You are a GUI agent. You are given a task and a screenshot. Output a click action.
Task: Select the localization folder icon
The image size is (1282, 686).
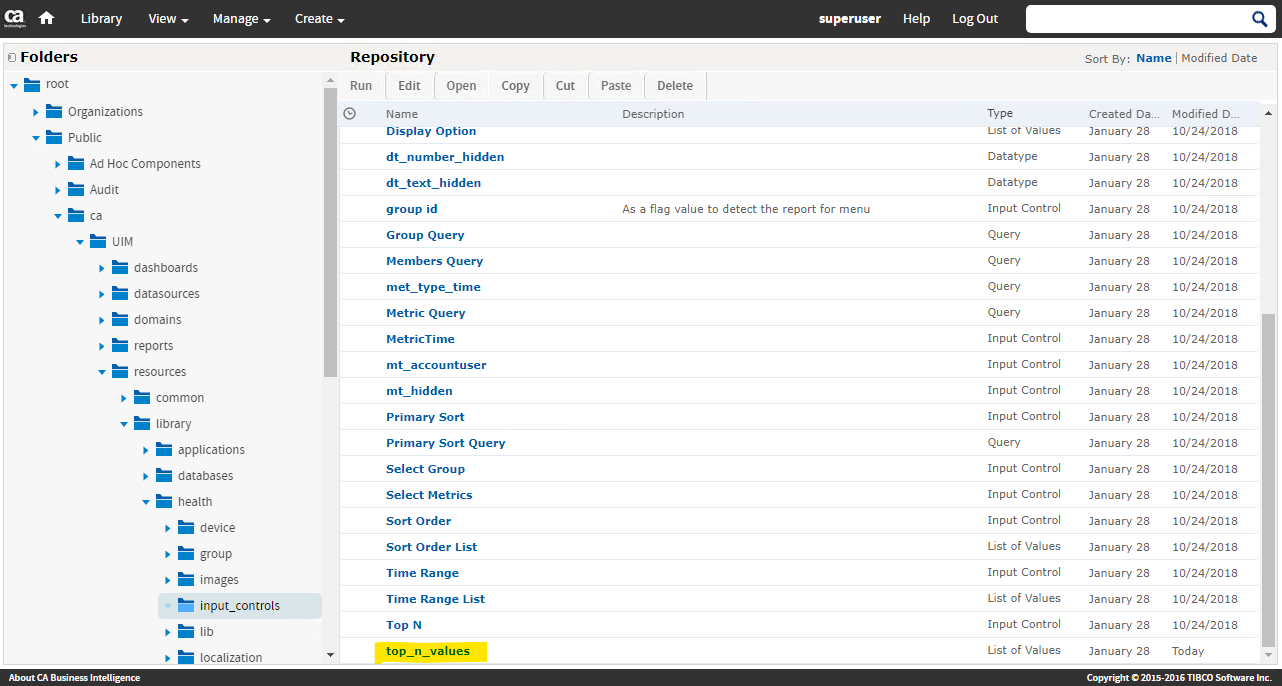coord(186,658)
